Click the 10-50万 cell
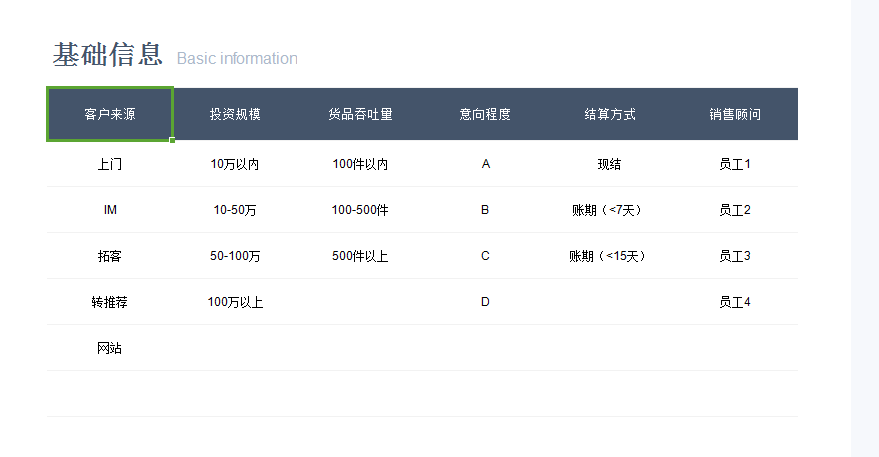The image size is (879, 457). pyautogui.click(x=235, y=210)
